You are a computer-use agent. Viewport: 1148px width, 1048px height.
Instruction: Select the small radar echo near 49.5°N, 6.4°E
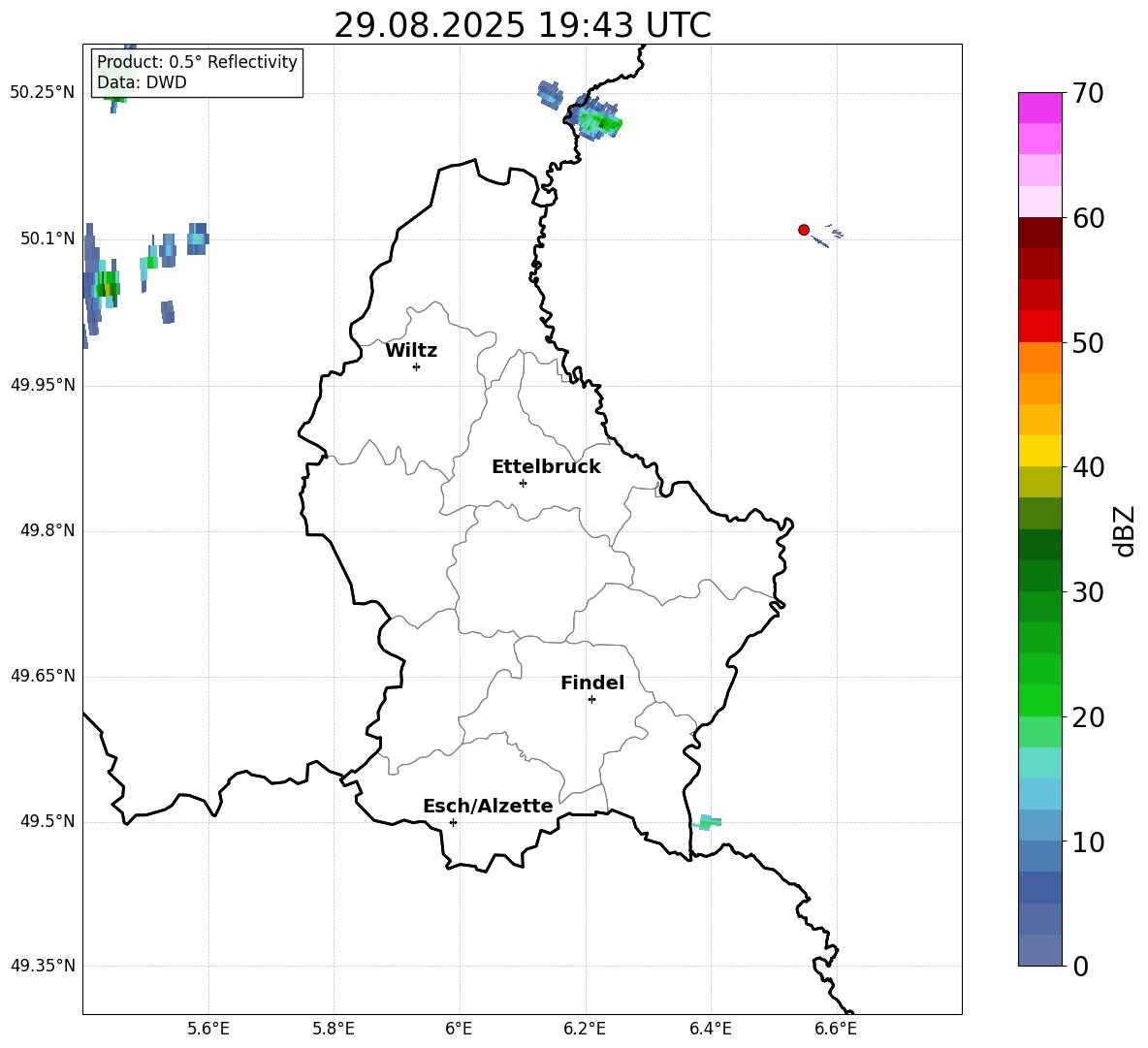[710, 823]
